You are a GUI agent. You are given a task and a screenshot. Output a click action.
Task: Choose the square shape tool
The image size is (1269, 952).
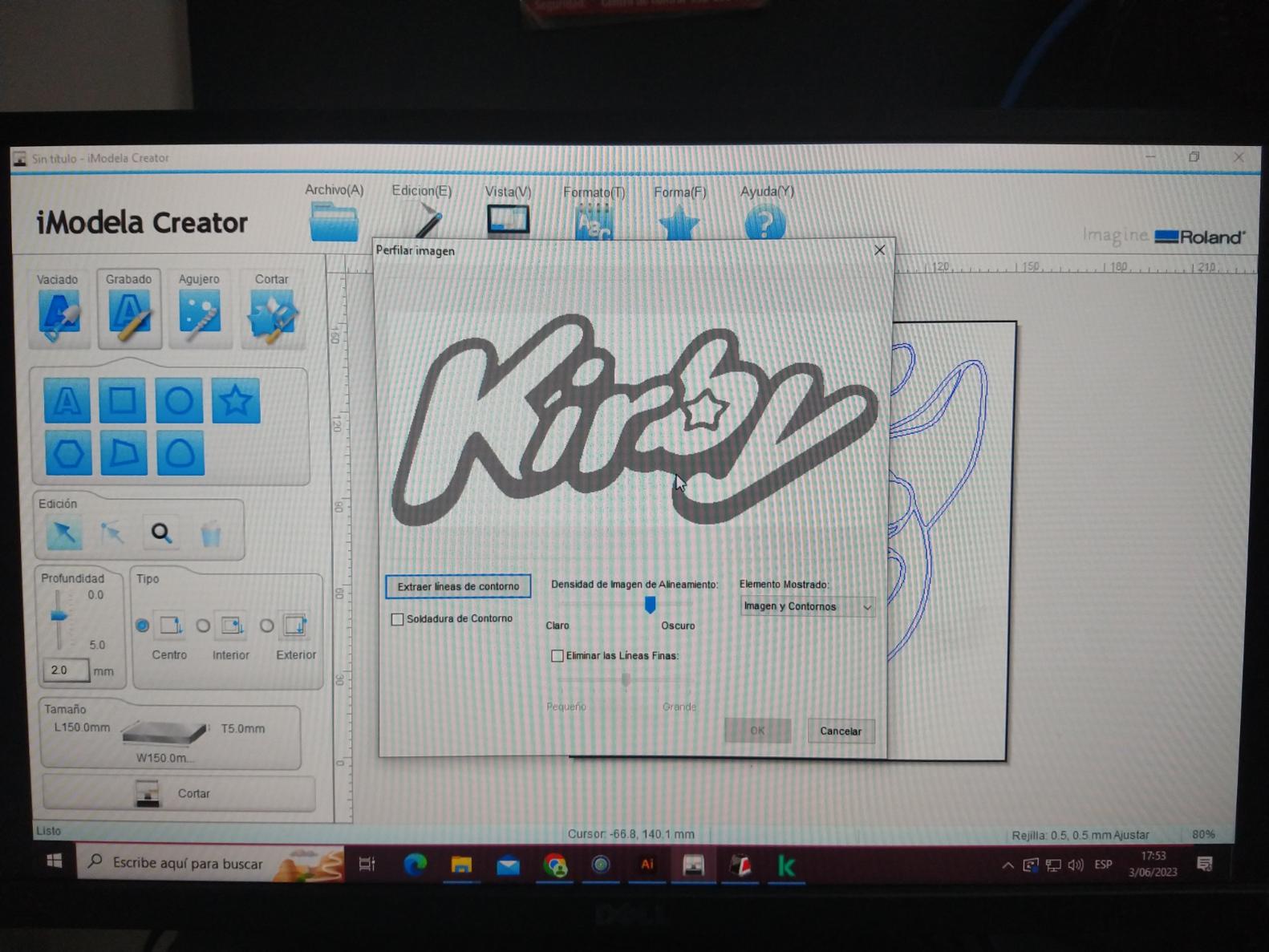[122, 400]
